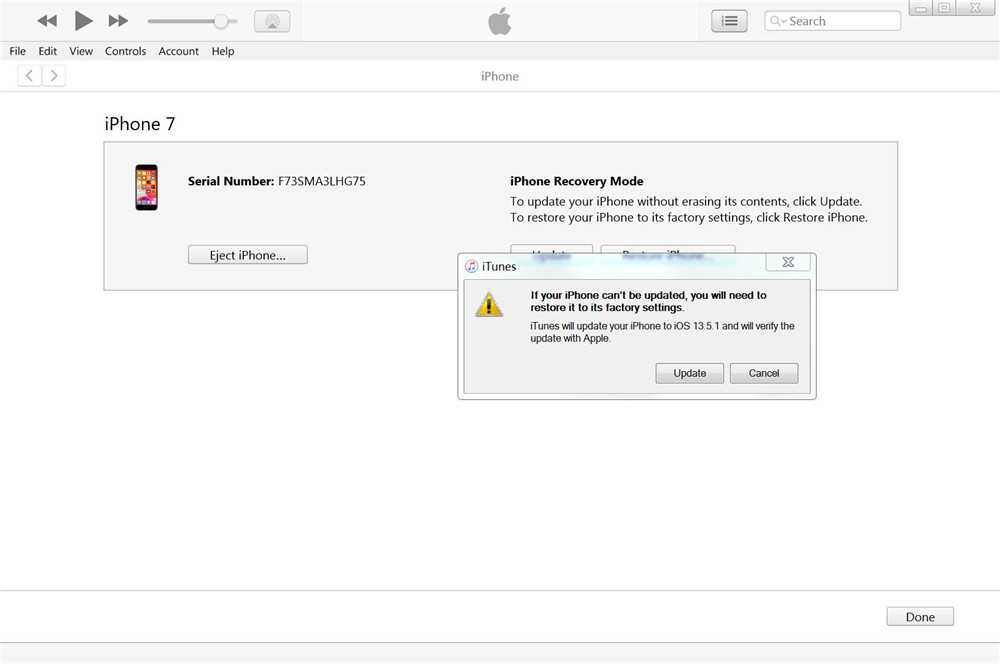Skip forward with the Next track button
1000x664 pixels.
click(118, 21)
